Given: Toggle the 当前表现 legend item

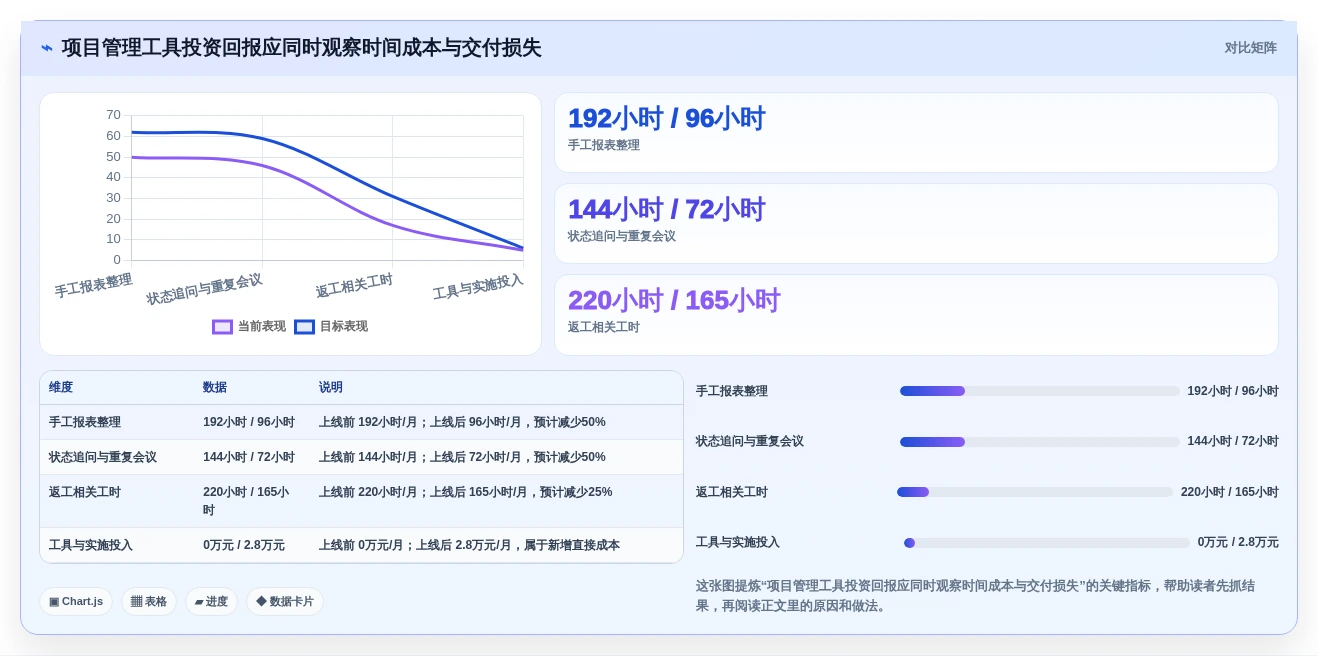Looking at the screenshot, I should [x=249, y=326].
